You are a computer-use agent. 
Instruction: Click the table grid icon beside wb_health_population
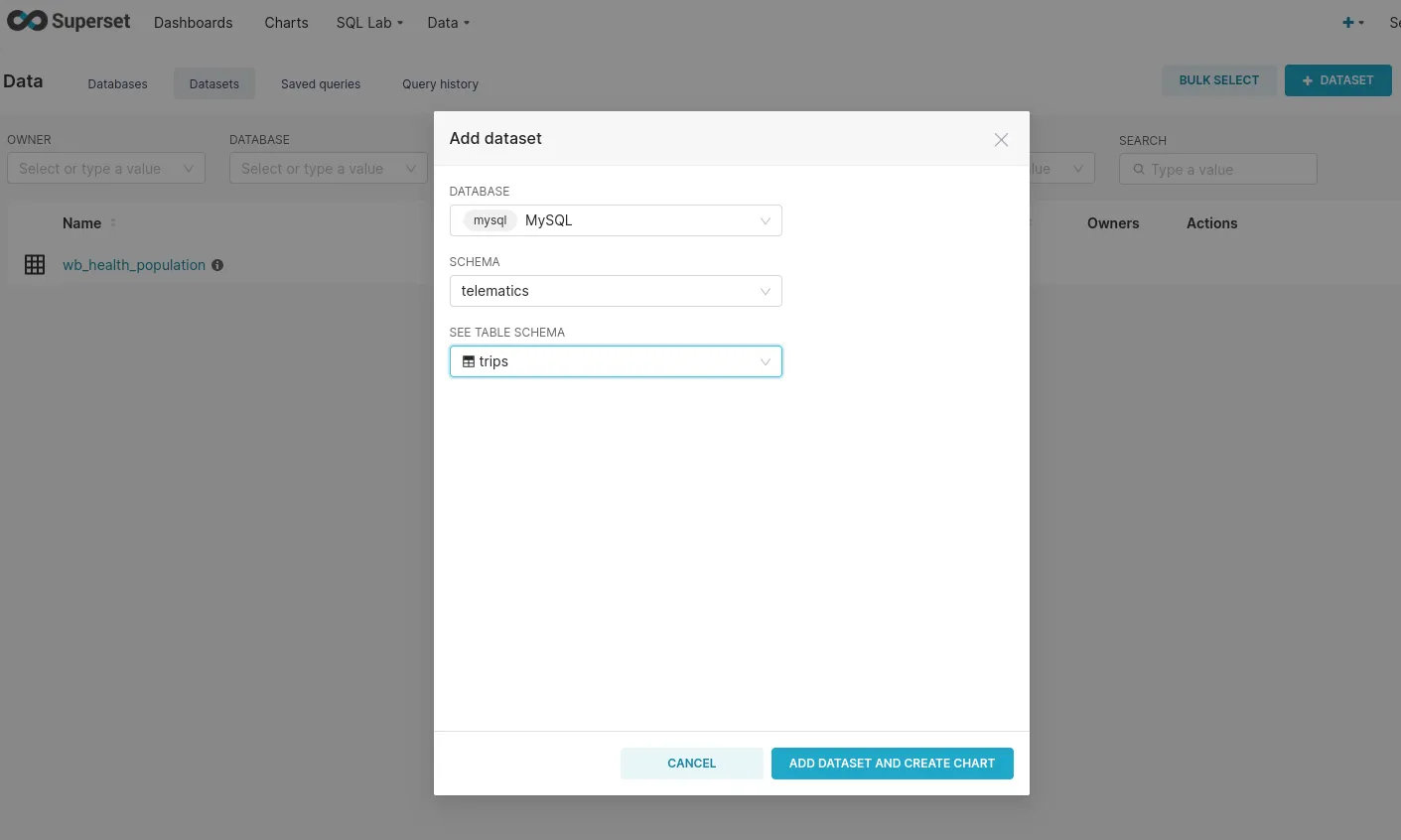click(x=35, y=265)
